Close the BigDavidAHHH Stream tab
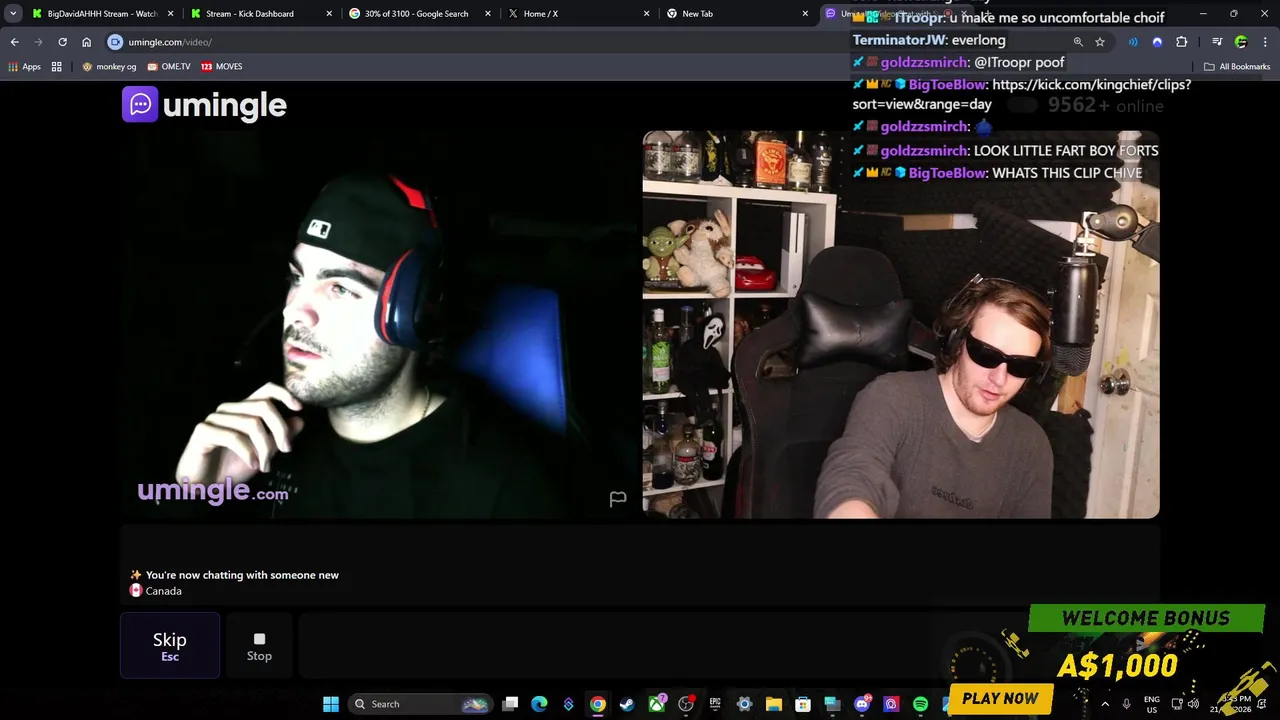Screen dimensions: 1280x720 coord(170,14)
